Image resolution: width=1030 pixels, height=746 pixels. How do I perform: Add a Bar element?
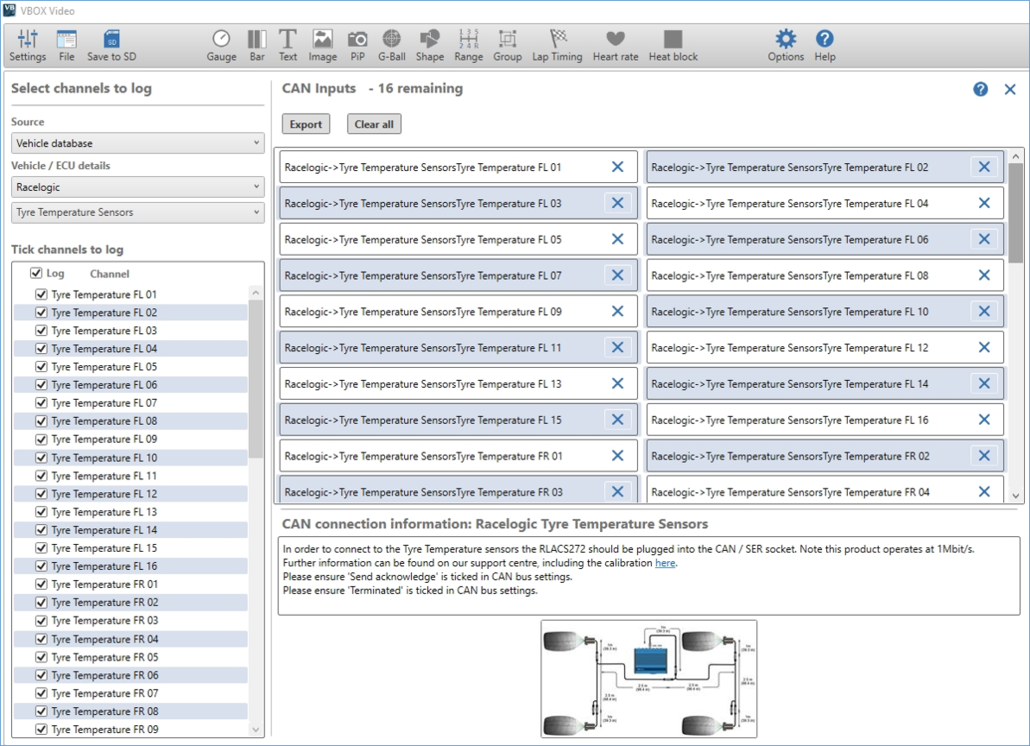(257, 45)
